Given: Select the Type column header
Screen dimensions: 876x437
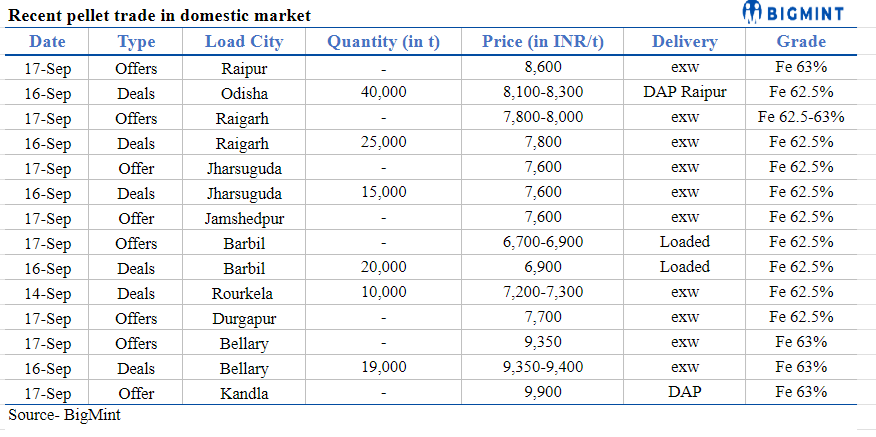Looking at the screenshot, I should (136, 41).
